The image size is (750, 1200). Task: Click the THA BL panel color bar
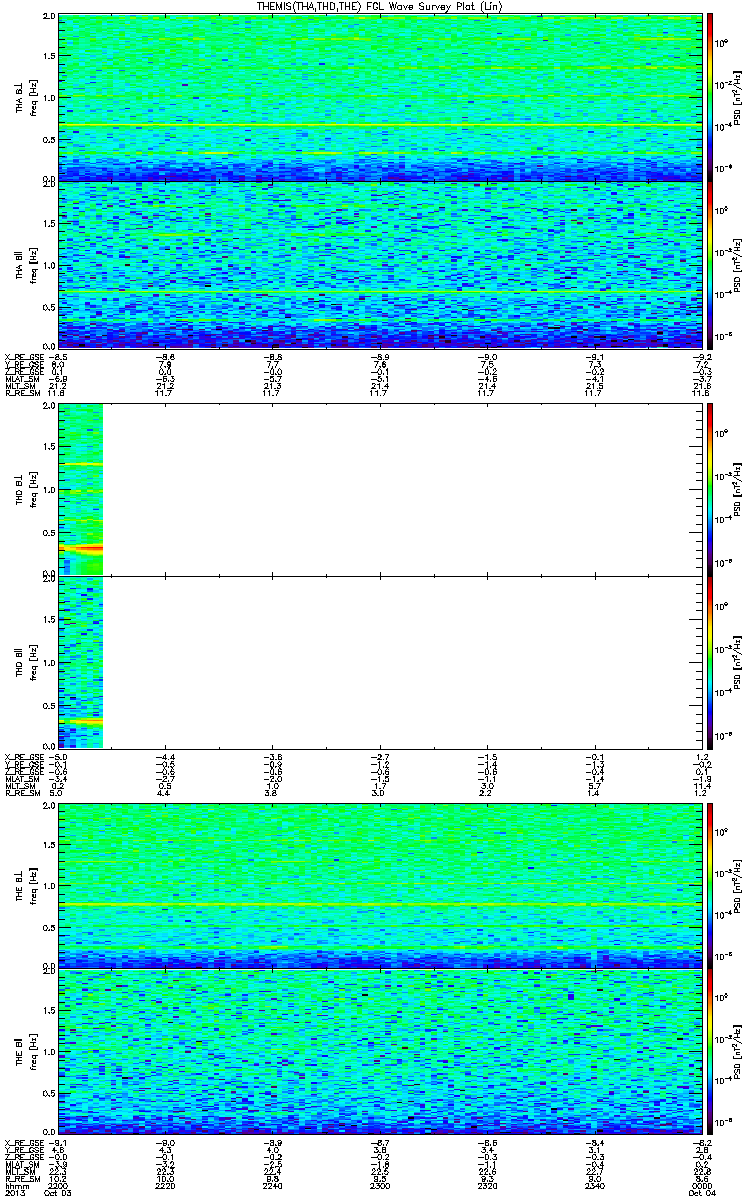click(710, 97)
